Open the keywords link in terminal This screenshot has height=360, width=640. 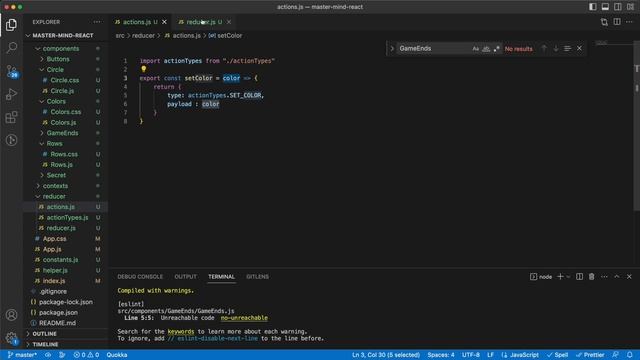click(181, 331)
